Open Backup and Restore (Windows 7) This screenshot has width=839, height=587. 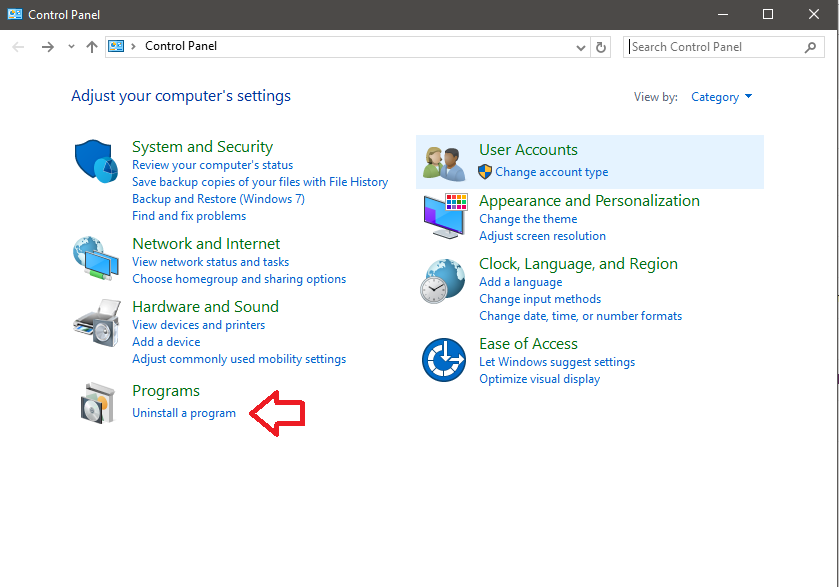[x=218, y=199]
